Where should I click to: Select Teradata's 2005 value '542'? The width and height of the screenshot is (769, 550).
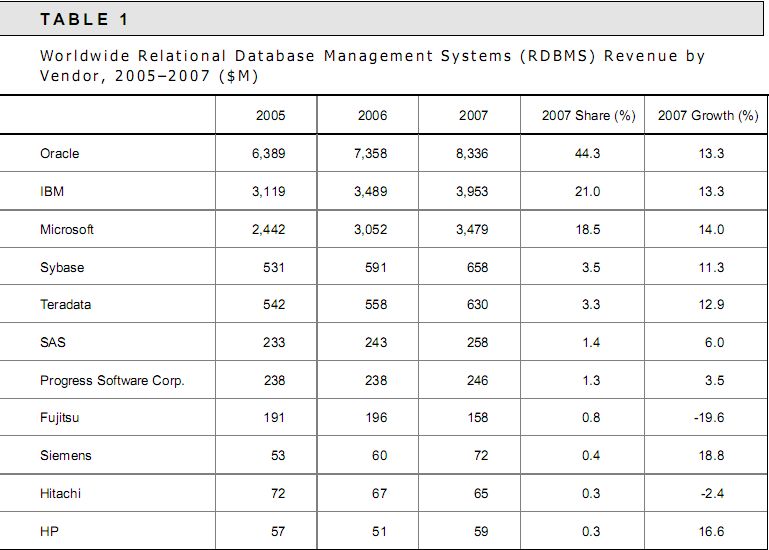(x=274, y=305)
